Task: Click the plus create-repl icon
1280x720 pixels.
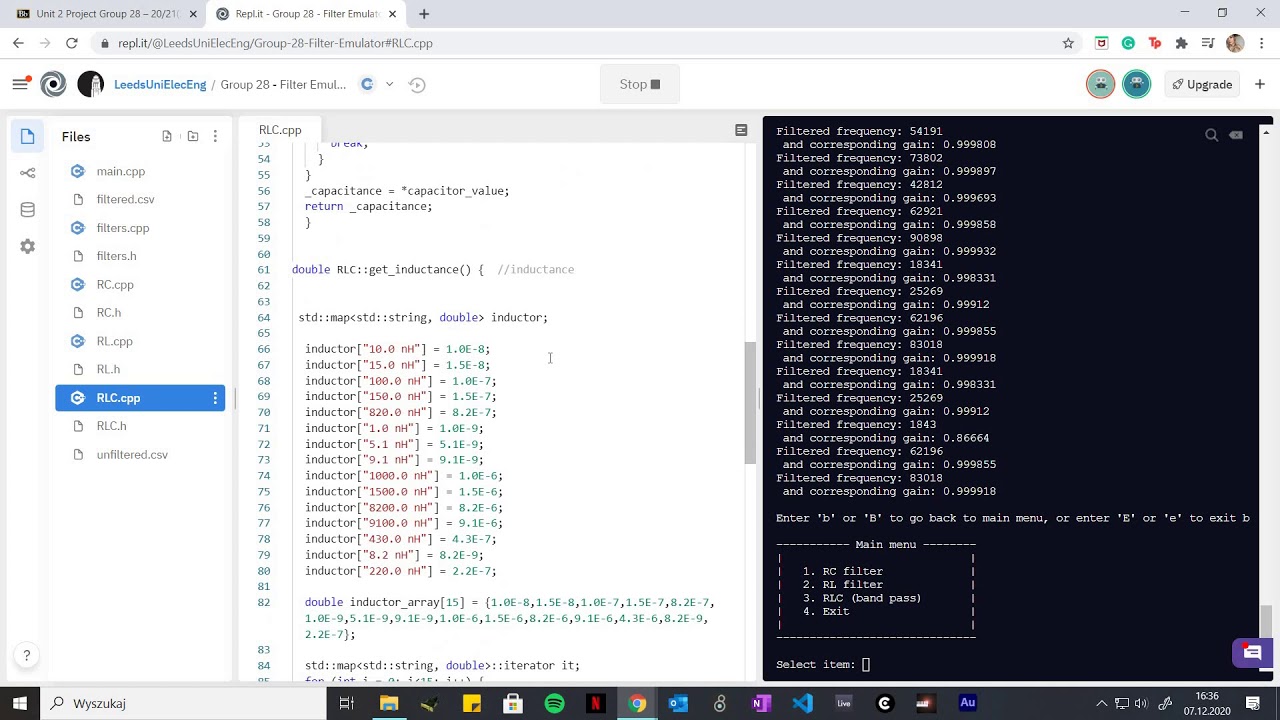Action: click(x=1260, y=84)
